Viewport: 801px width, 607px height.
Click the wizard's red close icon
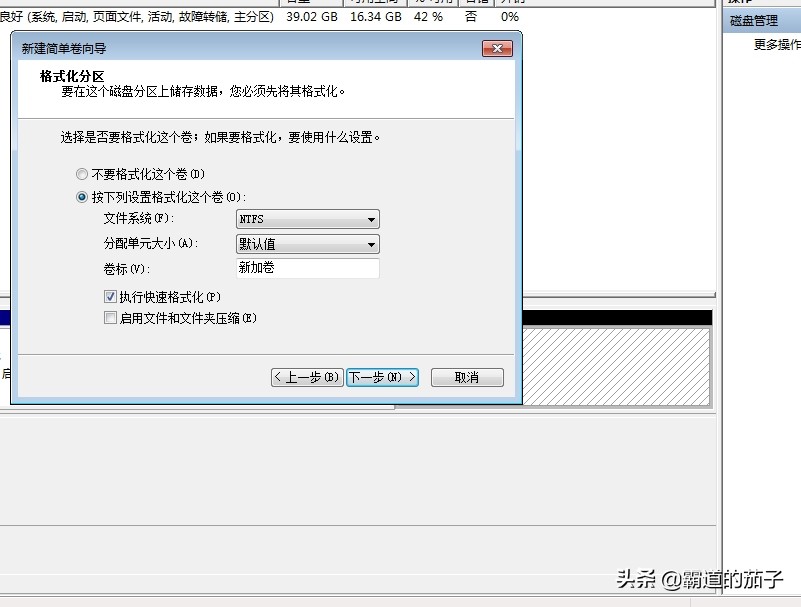coord(497,48)
